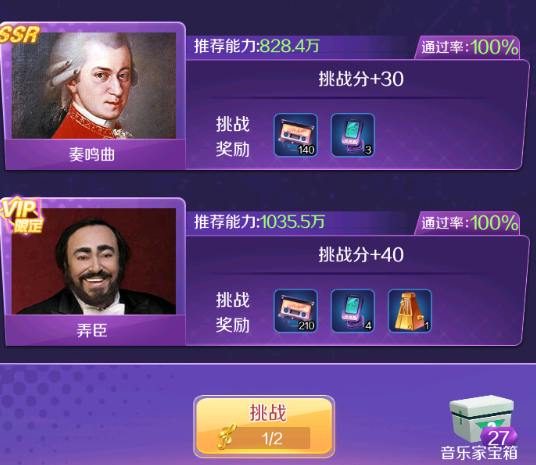
Task: Tap 推荐能力 828.4万 label
Action: click(257, 46)
